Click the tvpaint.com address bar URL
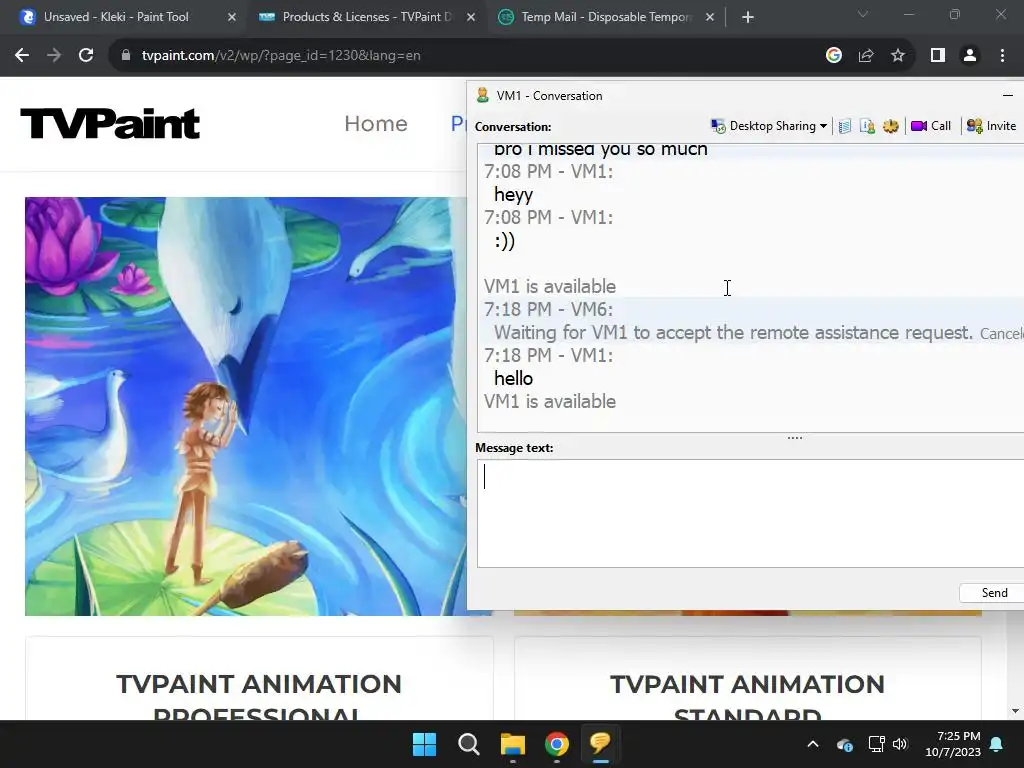This screenshot has width=1024, height=768. point(281,56)
